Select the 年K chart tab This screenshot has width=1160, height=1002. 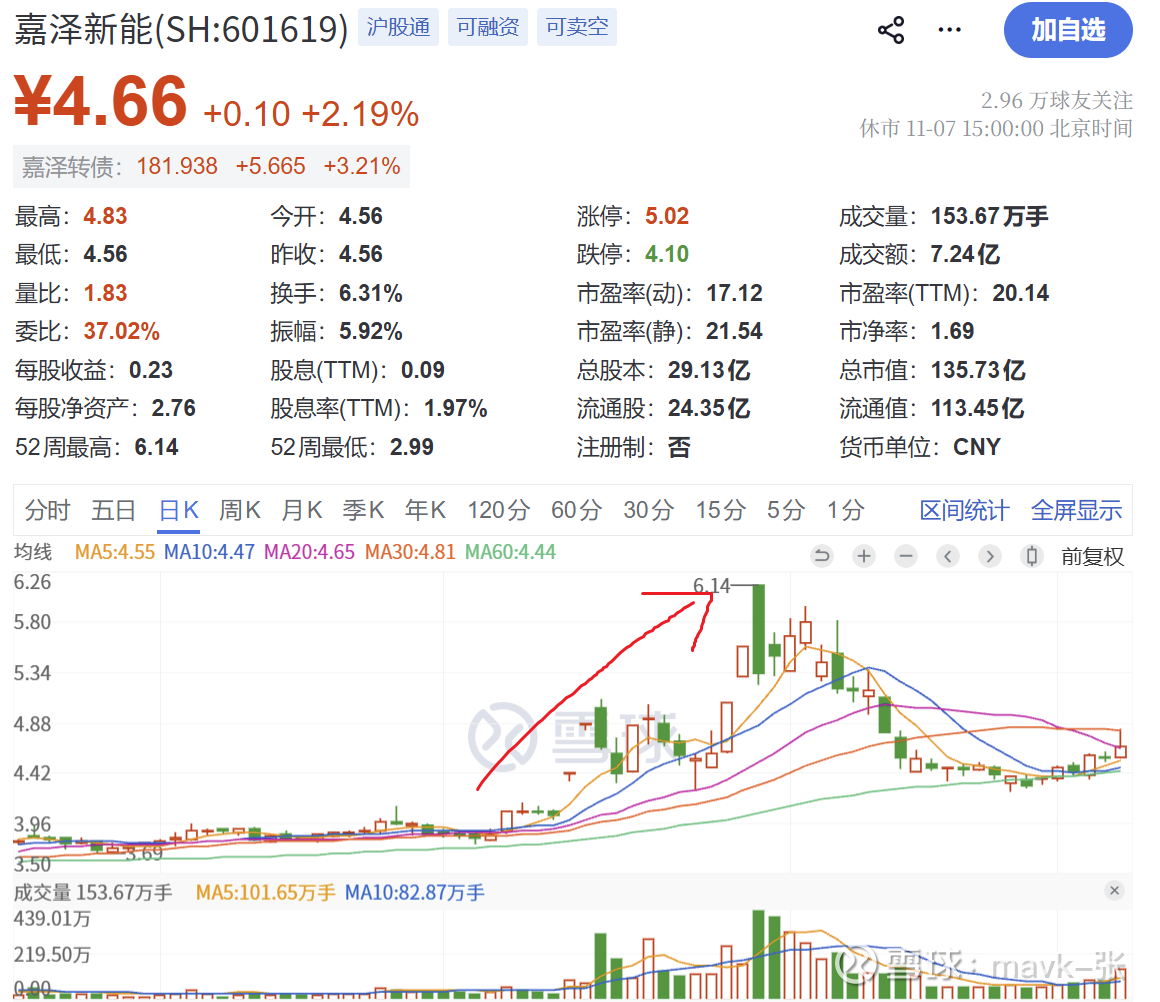(425, 510)
